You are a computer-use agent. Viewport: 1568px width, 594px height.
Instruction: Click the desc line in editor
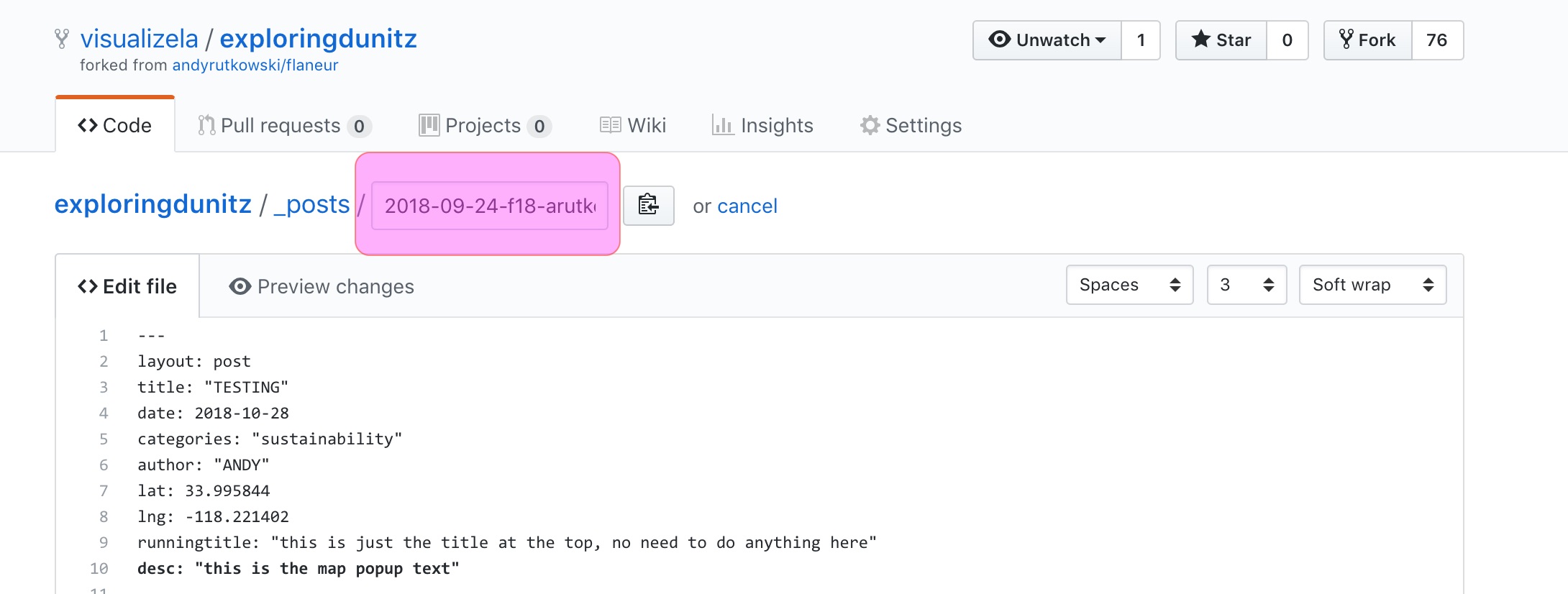tap(298, 568)
